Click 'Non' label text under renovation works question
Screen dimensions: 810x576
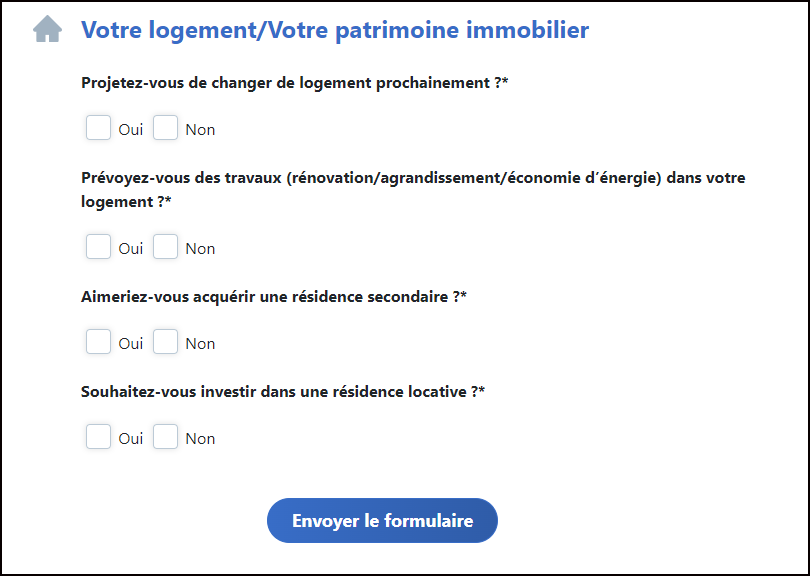[x=200, y=249]
